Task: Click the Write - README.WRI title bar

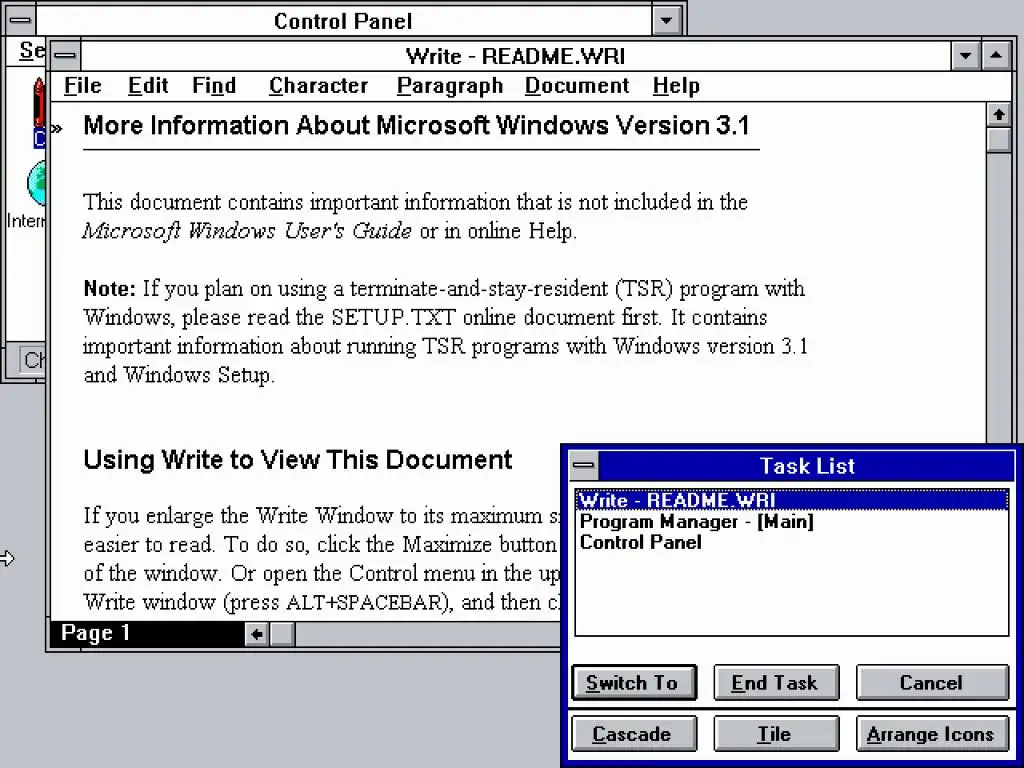Action: click(x=515, y=56)
